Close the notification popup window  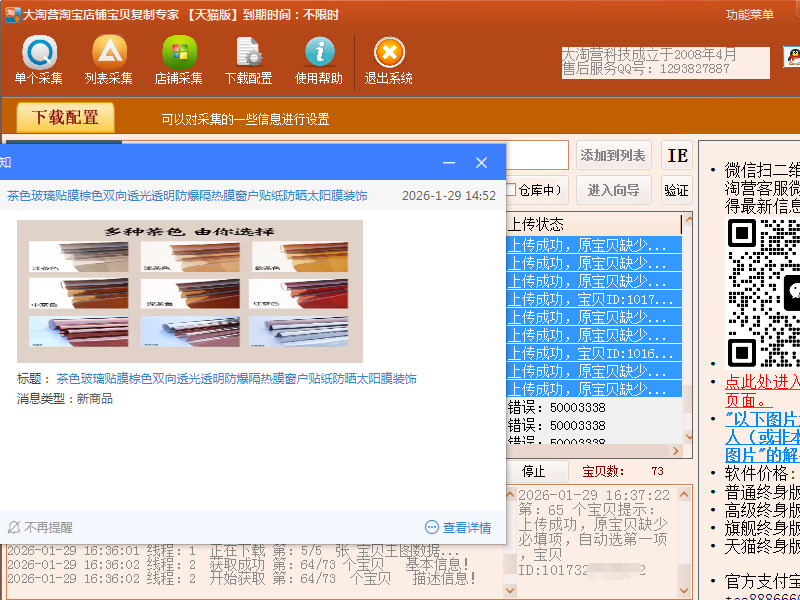481,162
